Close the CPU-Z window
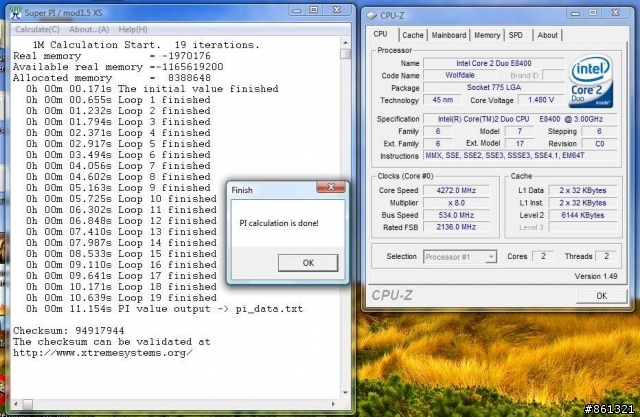Viewport: 640px width, 417px height. [x=616, y=13]
